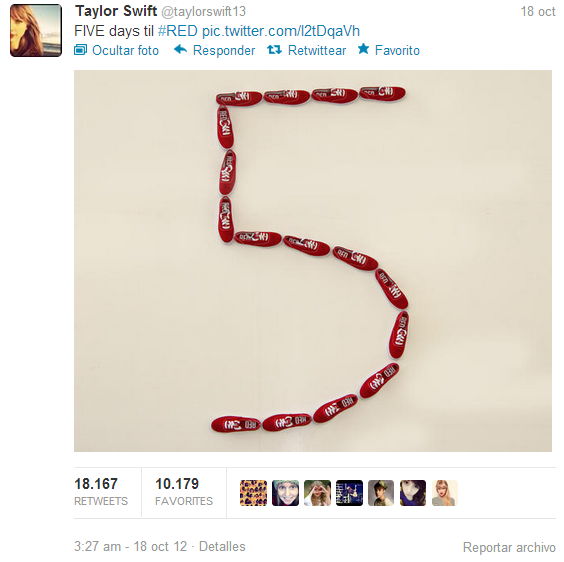Click the Ocultar foto photo icon
This screenshot has width=564, height=562.
[x=80, y=50]
